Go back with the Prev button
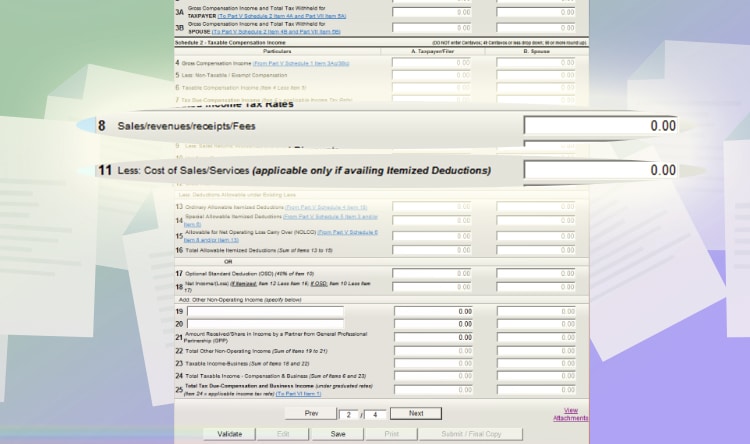The width and height of the screenshot is (750, 444). tap(311, 413)
